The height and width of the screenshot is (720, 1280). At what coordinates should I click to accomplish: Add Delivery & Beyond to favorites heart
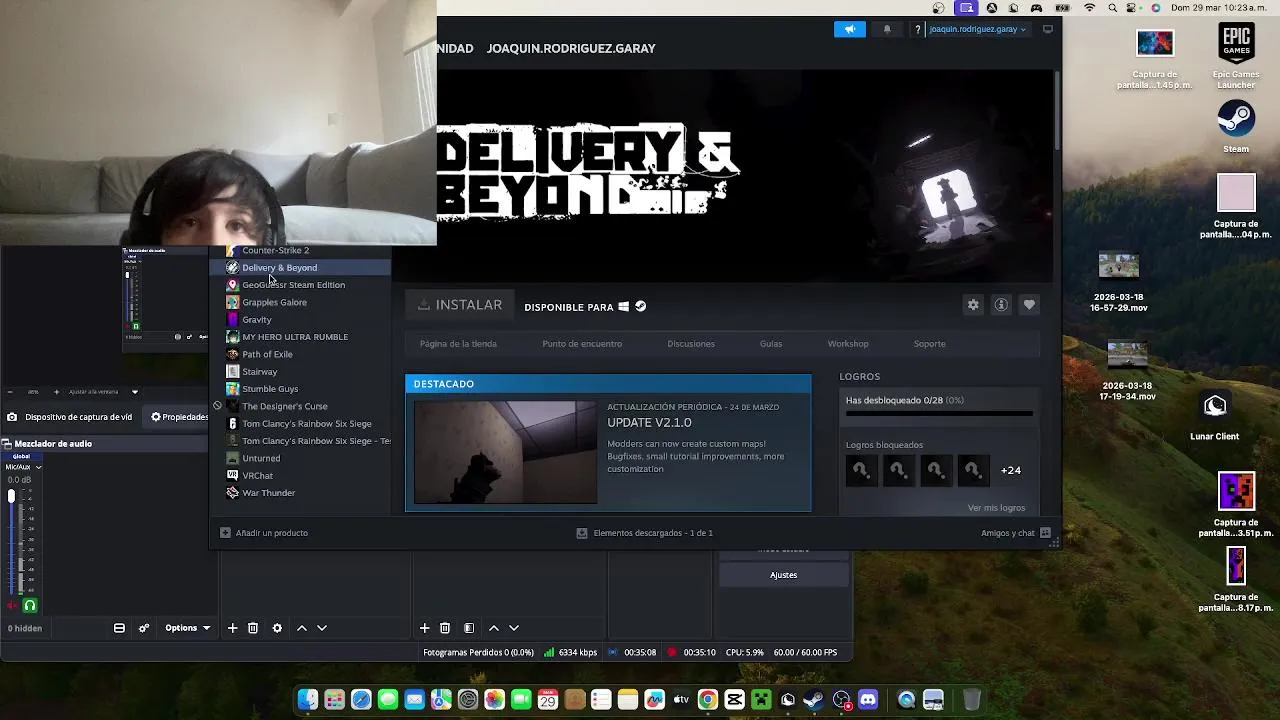pos(1029,305)
